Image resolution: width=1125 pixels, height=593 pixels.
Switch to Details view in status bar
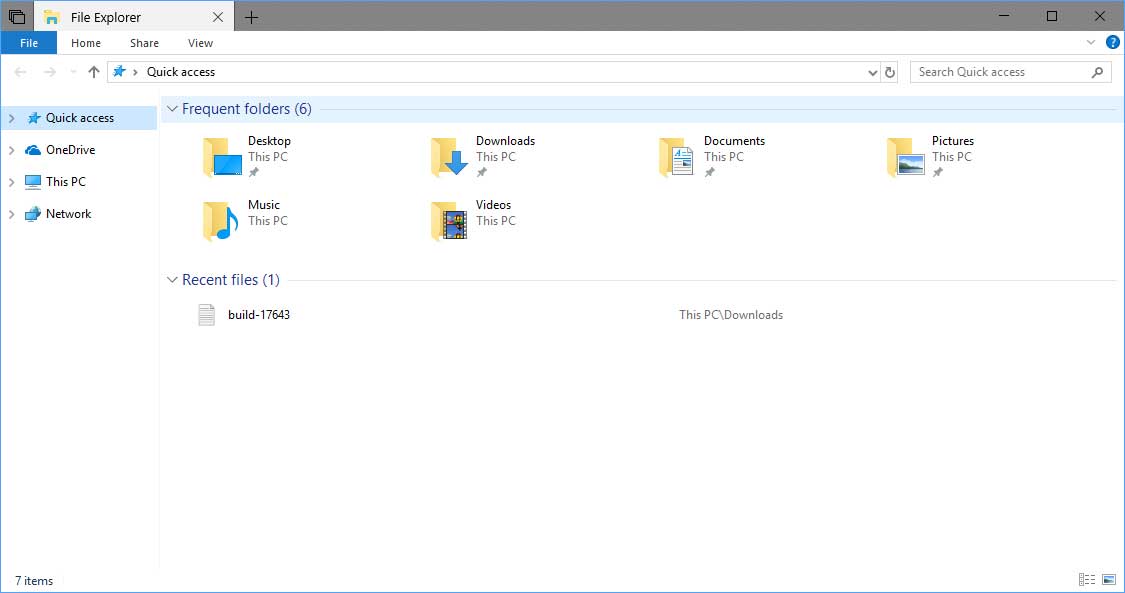[x=1087, y=580]
